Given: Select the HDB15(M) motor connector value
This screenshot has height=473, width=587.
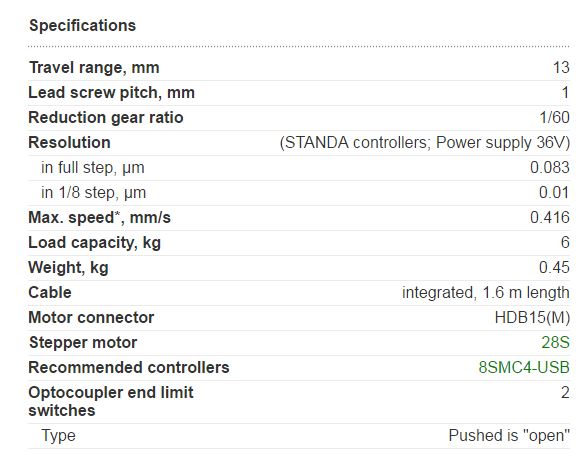Looking at the screenshot, I should 532,318.
